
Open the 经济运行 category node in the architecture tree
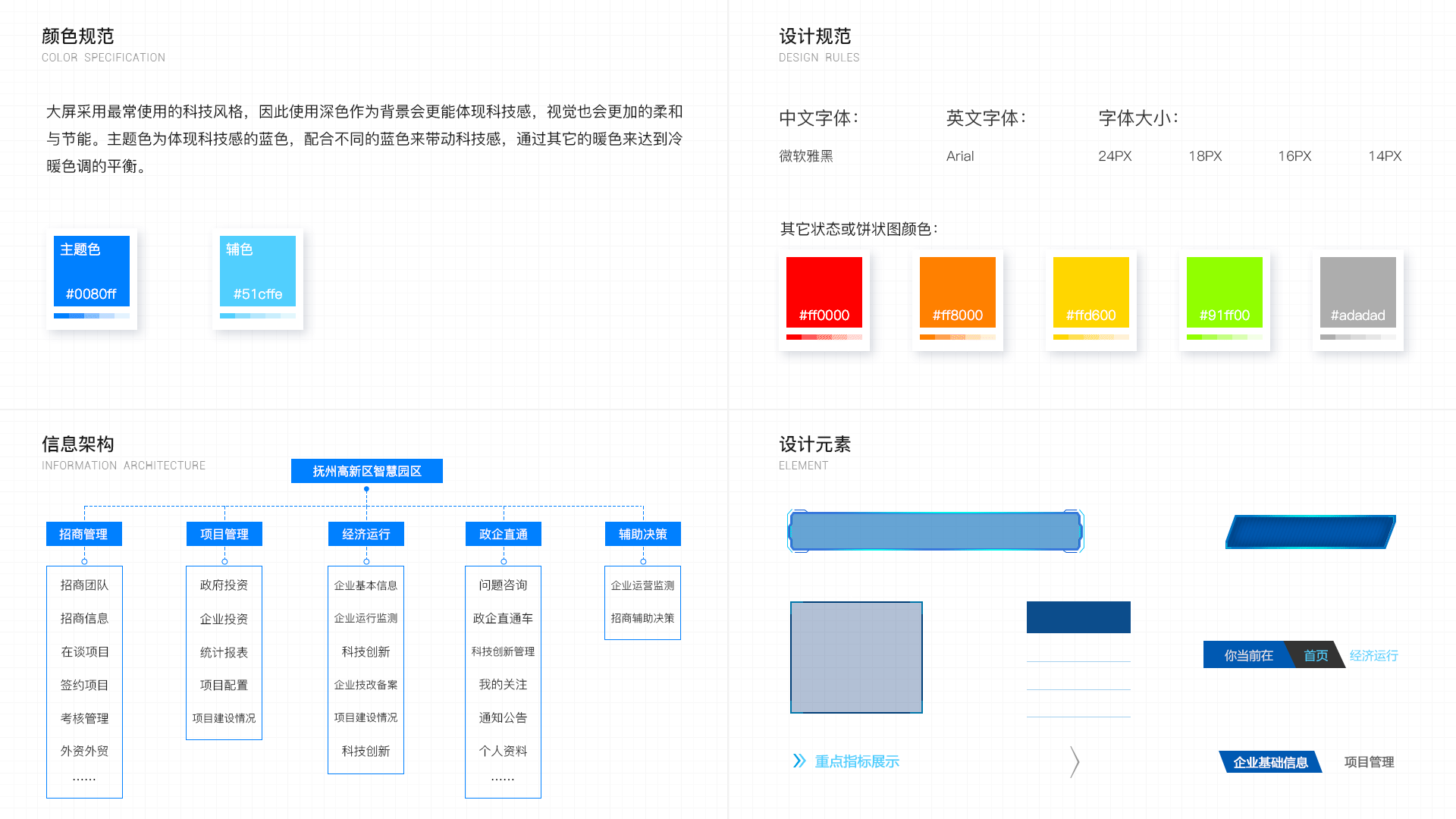[x=366, y=534]
